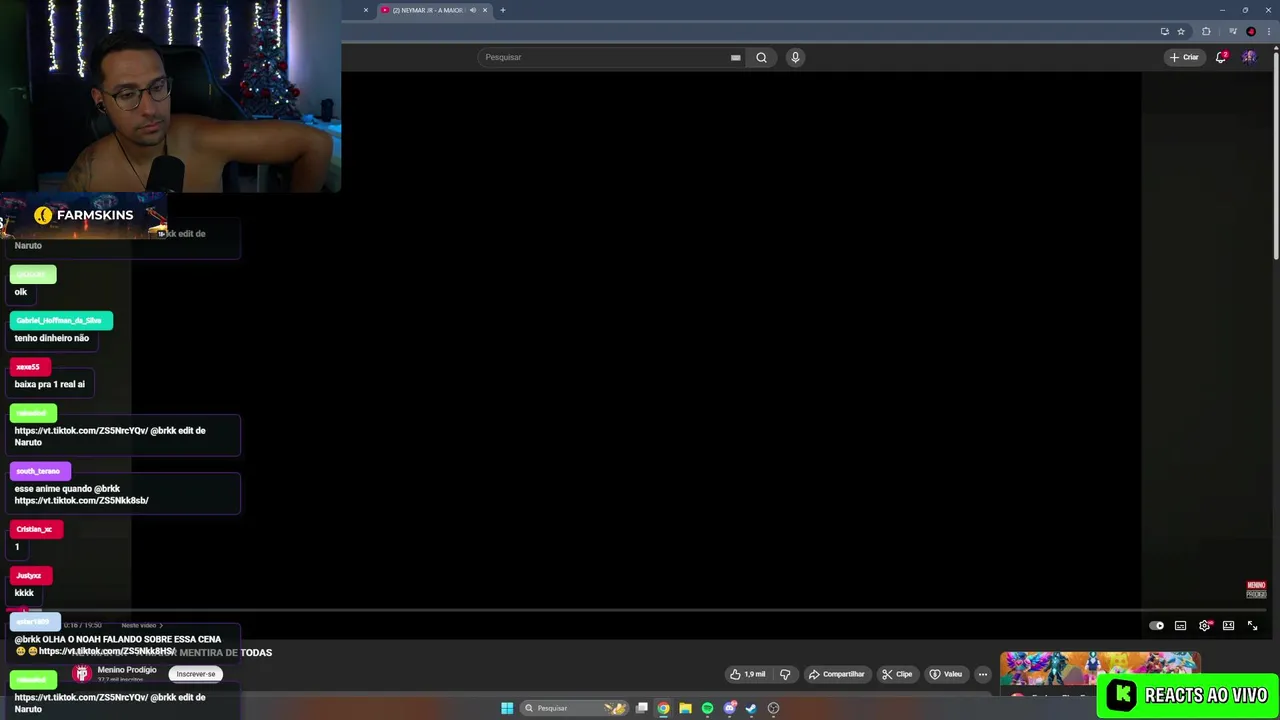Mute the tab via its speaker icon
This screenshot has width=1280, height=720.
pos(473,10)
